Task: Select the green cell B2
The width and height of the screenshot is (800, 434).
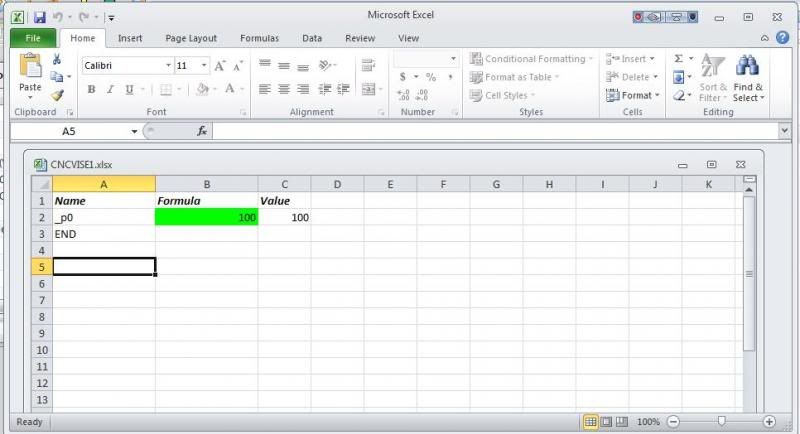Action: pos(206,217)
